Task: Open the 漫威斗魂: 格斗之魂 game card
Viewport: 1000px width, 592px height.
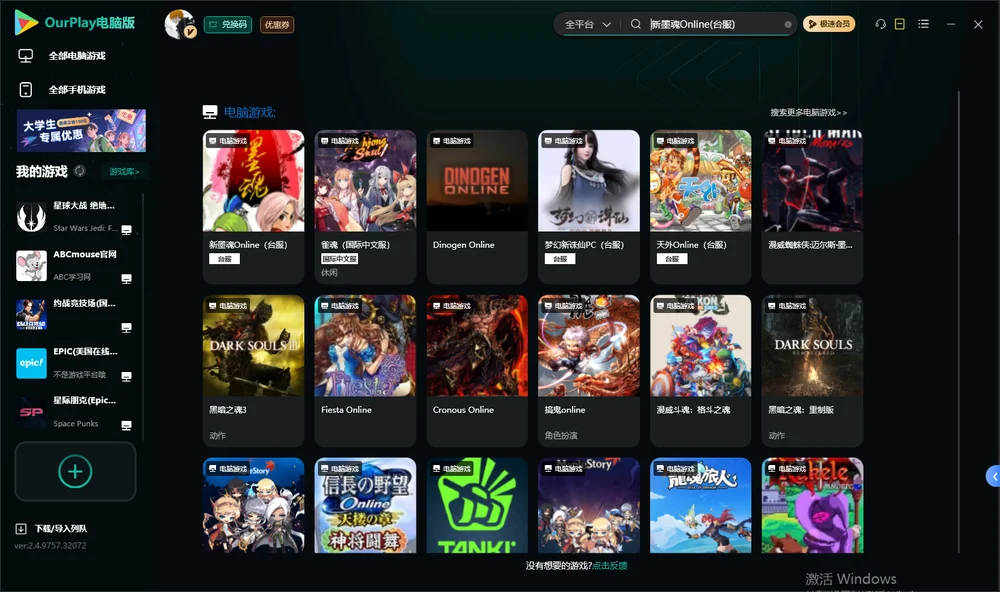Action: tap(700, 371)
